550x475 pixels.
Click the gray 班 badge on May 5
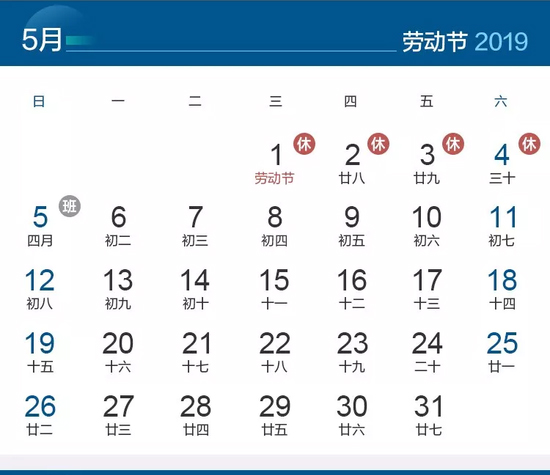point(70,206)
